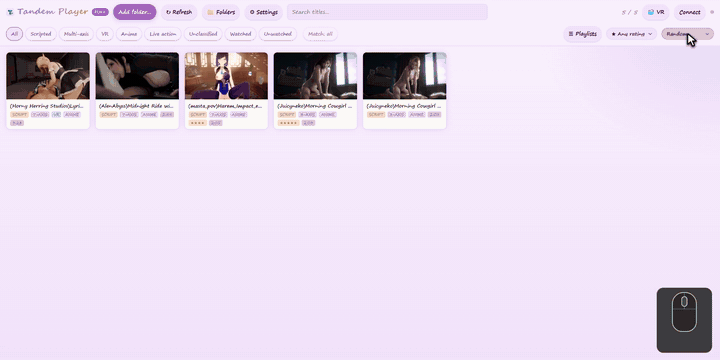The height and width of the screenshot is (360, 720).
Task: Toggle the Watched filter chip
Action: (x=240, y=34)
